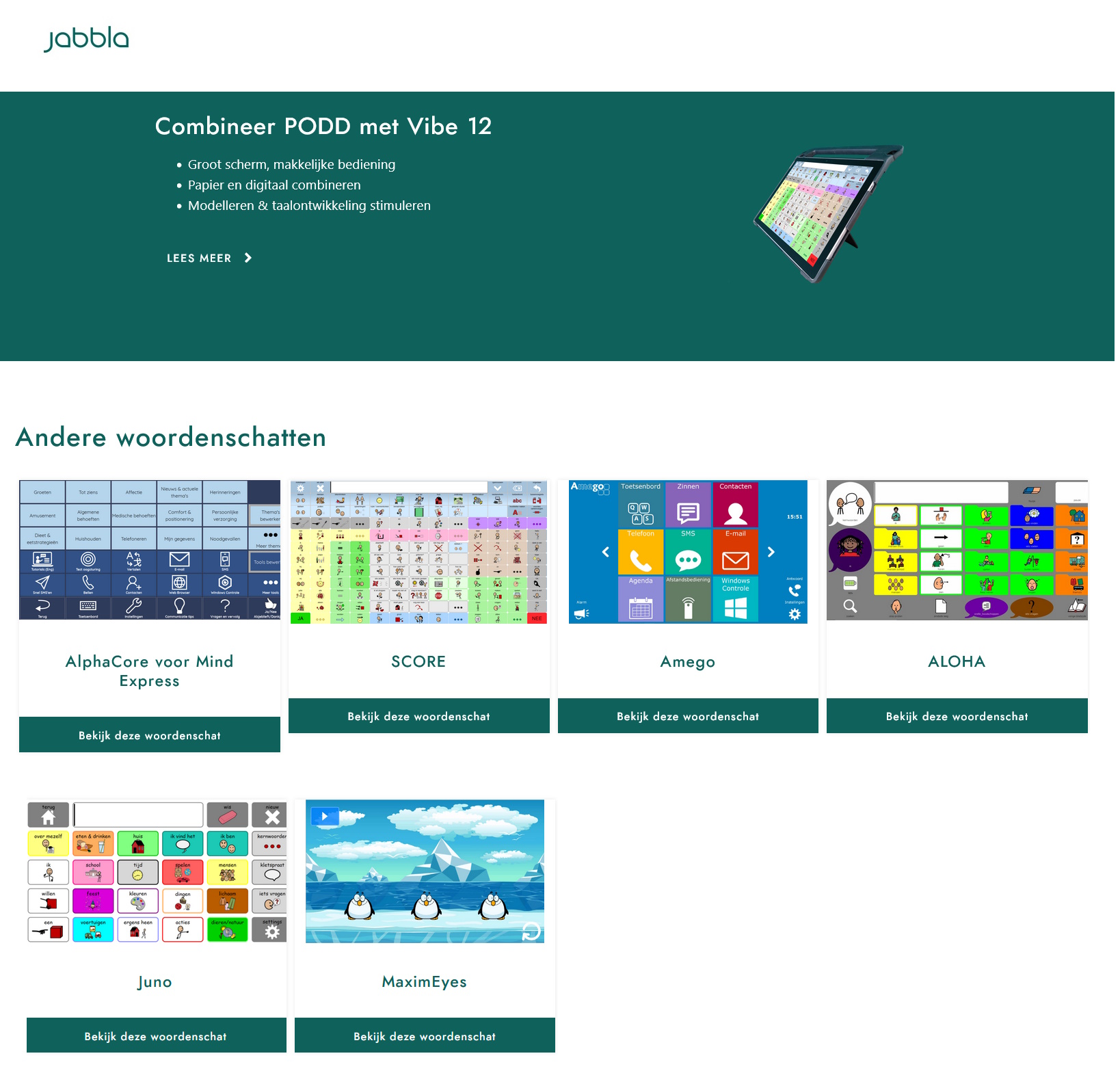Click the Windows Controle tile in Amego

coord(736,600)
